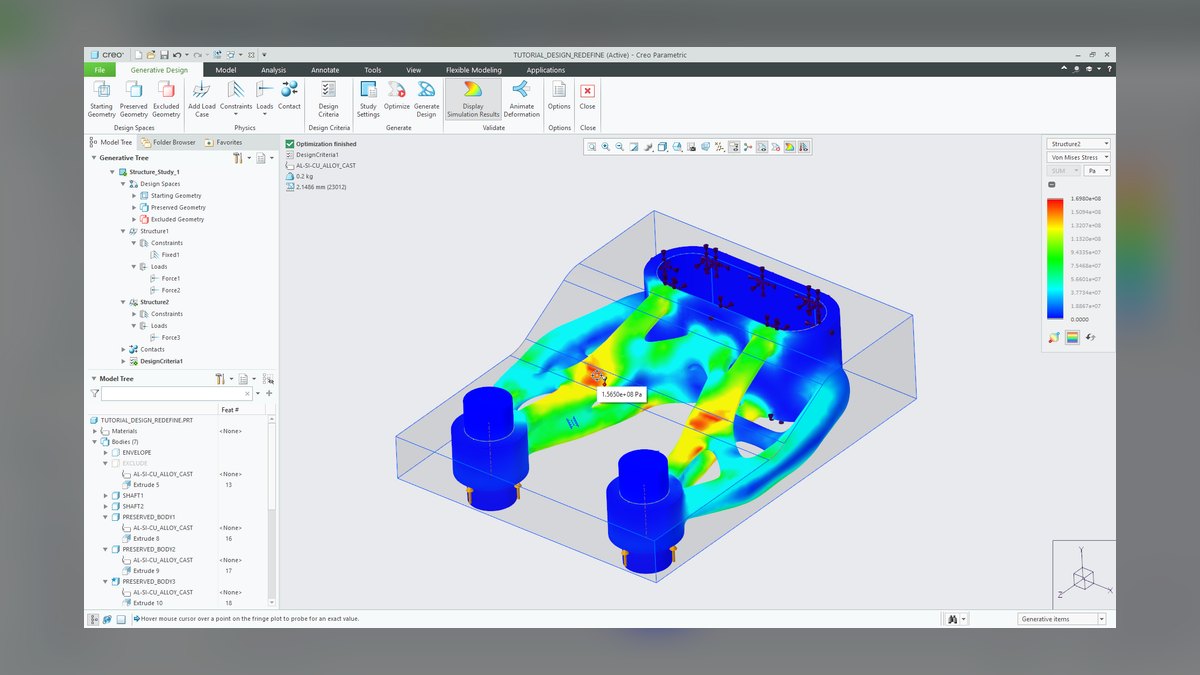Toggle the rainbow legend display button
The width and height of the screenshot is (1200, 675).
tap(1072, 337)
